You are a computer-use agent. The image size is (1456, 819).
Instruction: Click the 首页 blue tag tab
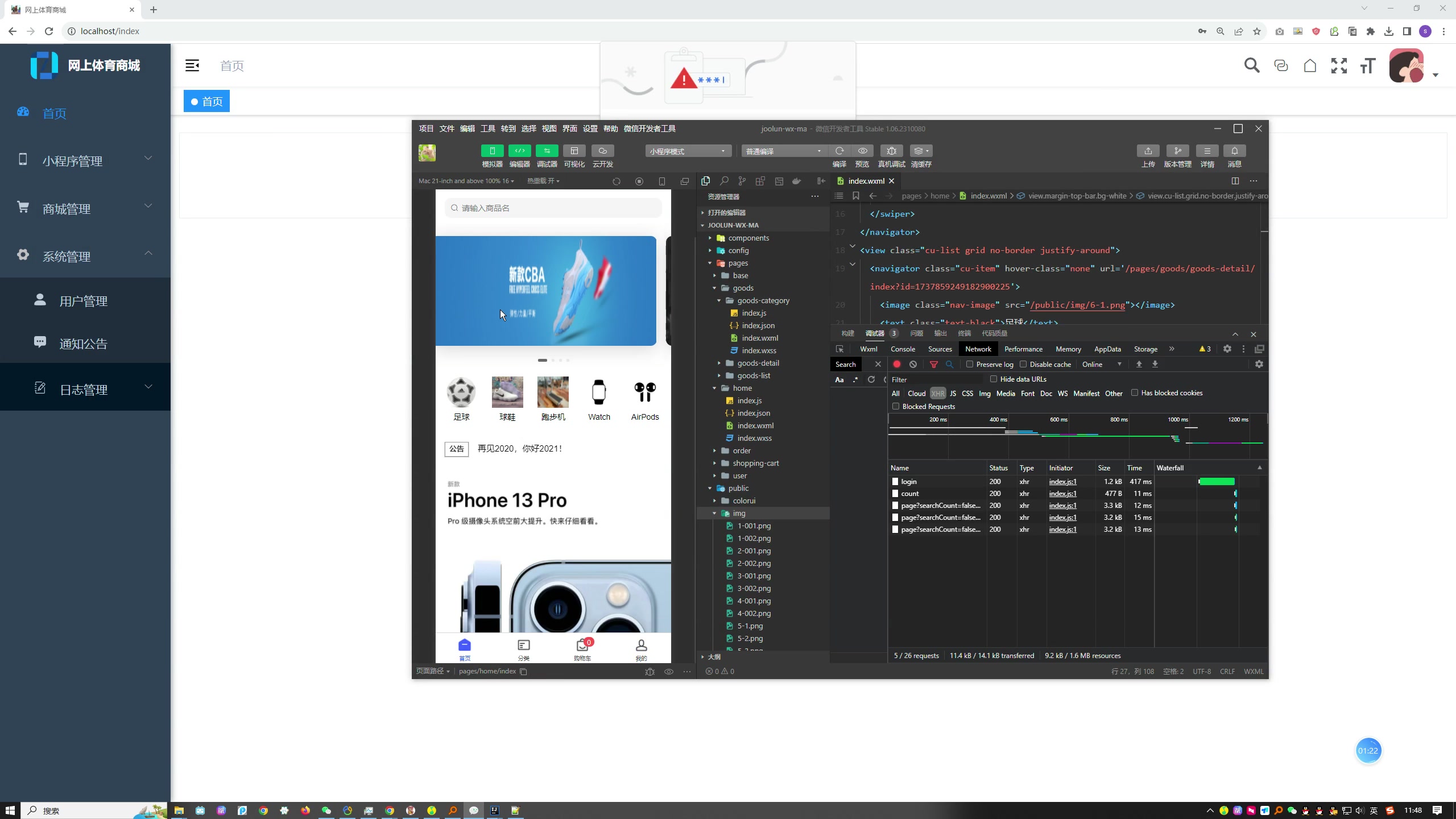(206, 101)
